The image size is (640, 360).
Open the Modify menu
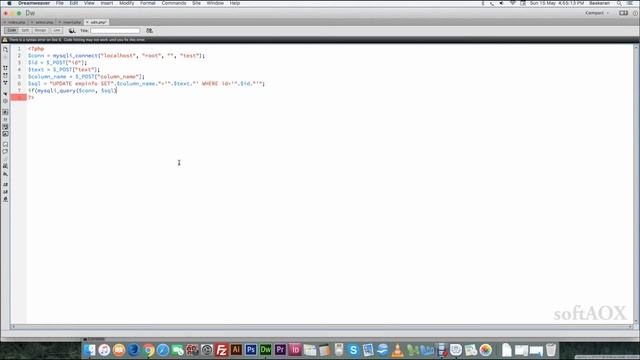[127, 3]
